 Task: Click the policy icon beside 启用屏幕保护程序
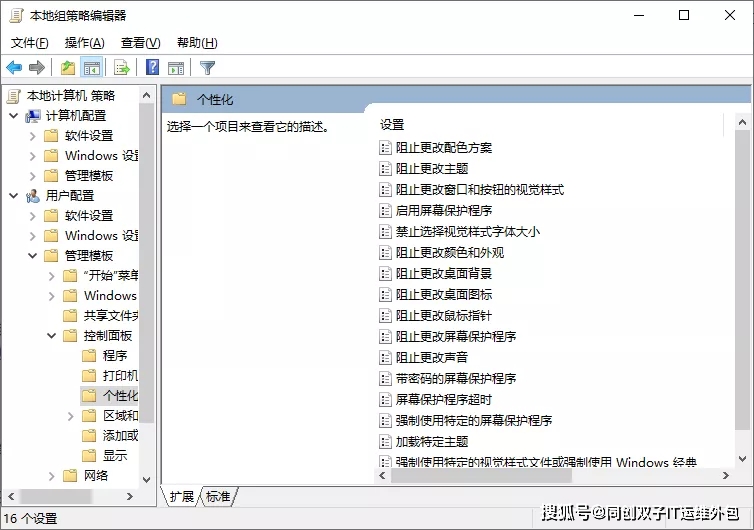[x=385, y=211]
